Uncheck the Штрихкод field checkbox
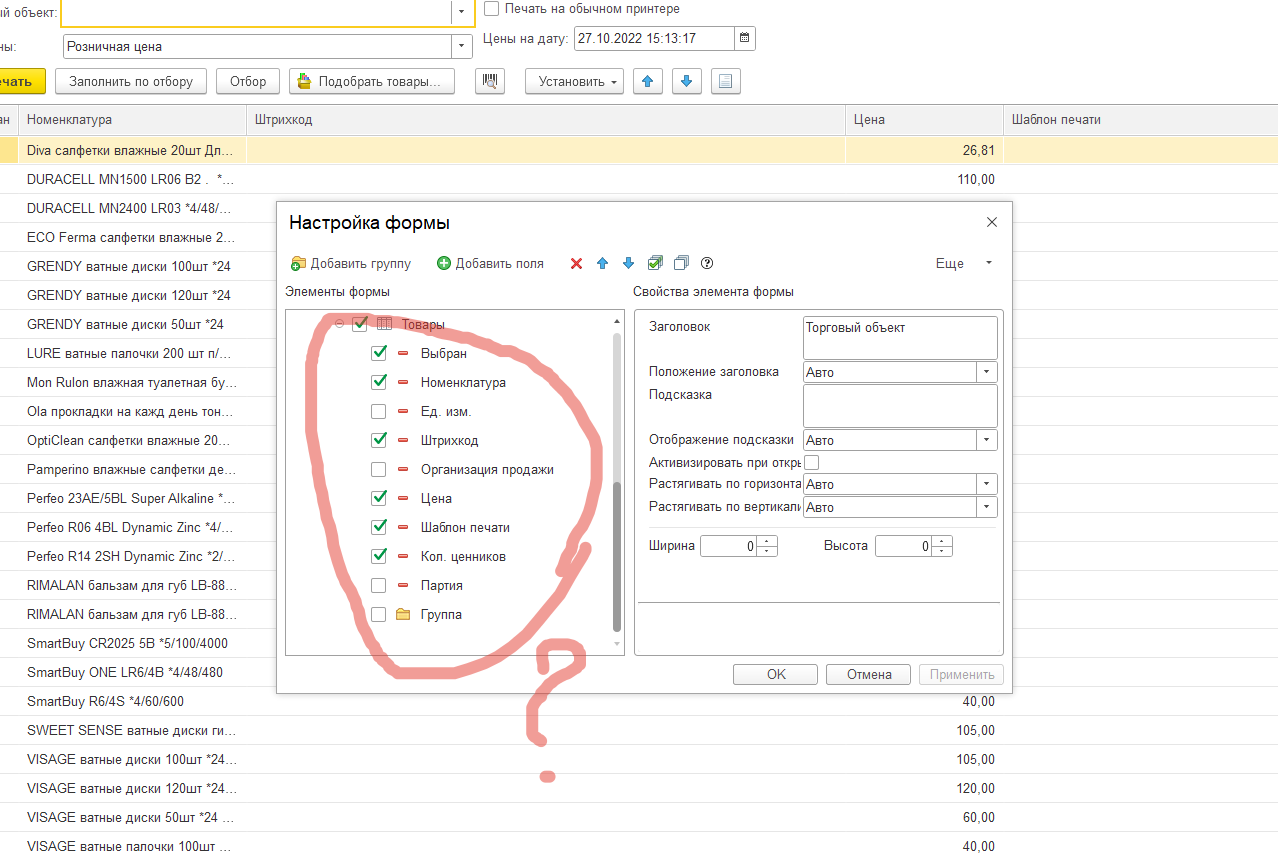 coord(378,440)
